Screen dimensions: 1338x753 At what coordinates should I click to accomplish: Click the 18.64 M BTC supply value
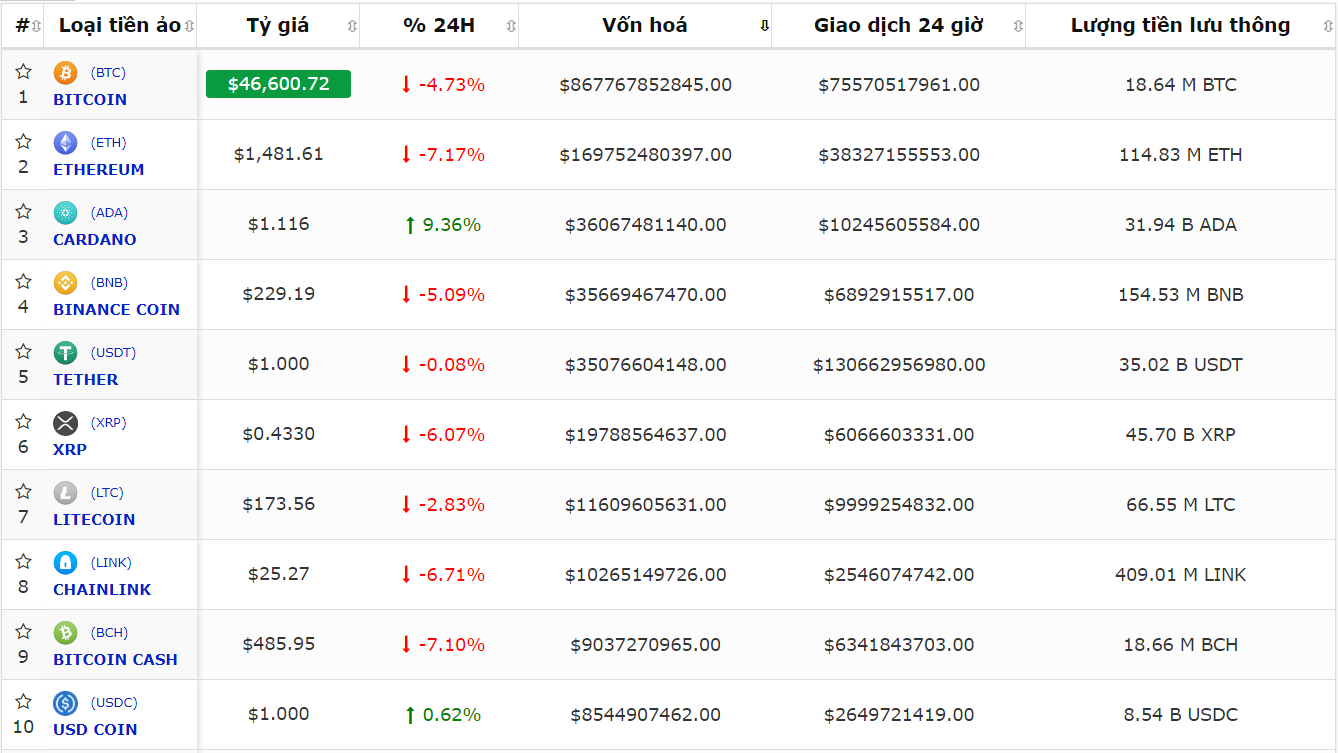pos(1181,85)
